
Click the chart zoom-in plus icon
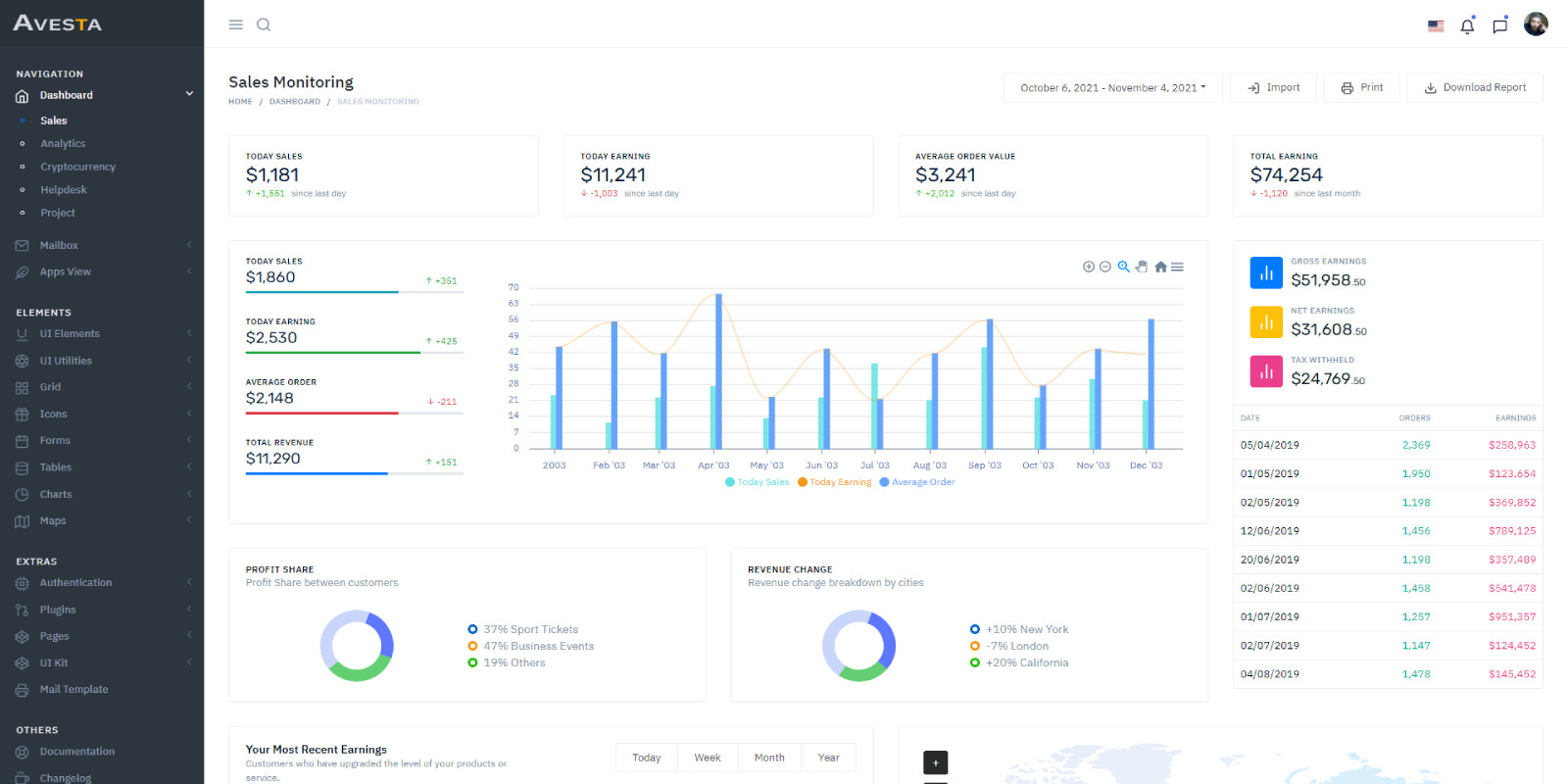click(x=1088, y=267)
